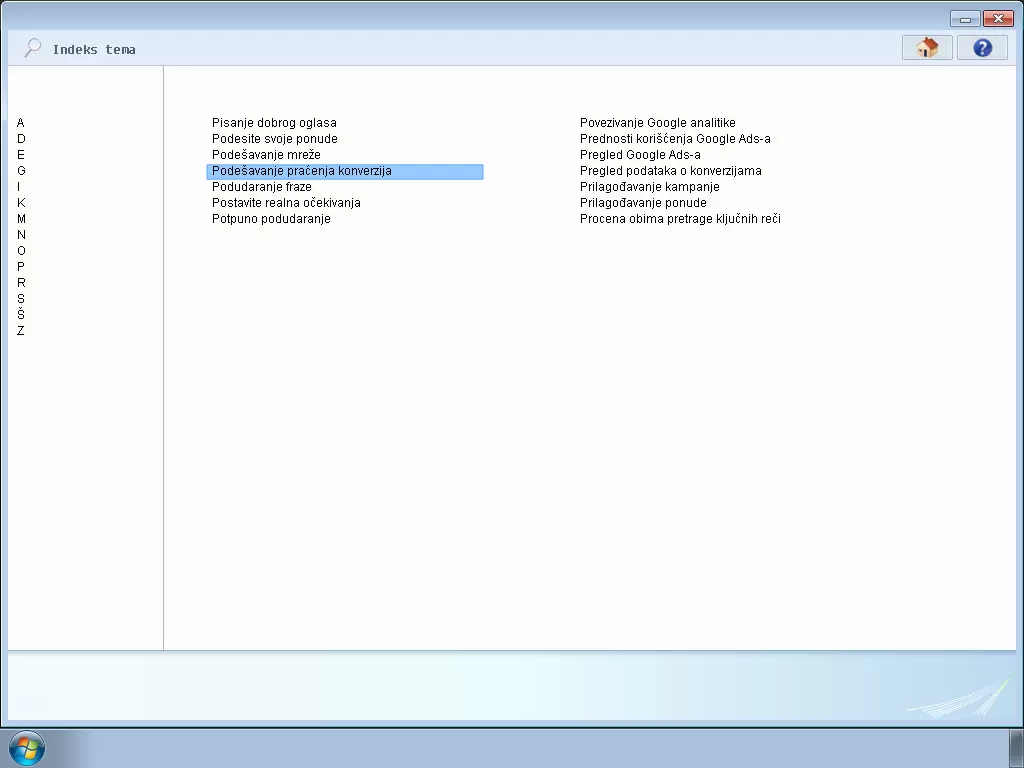Click the magnifier search icon by Indeks tema
This screenshot has width=1024, height=768.
(x=32, y=48)
